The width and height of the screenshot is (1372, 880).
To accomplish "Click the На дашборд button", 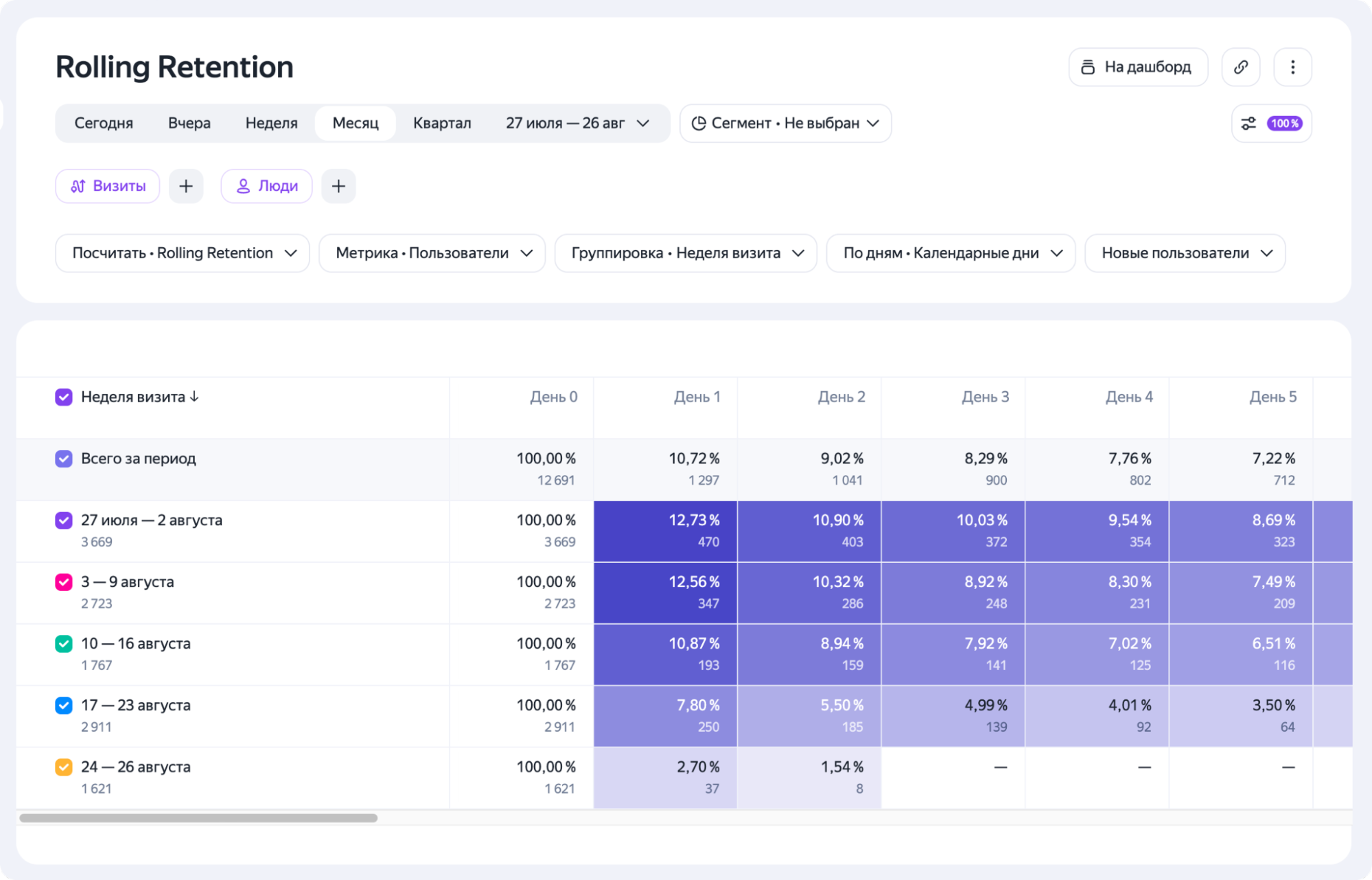I will click(x=1138, y=67).
